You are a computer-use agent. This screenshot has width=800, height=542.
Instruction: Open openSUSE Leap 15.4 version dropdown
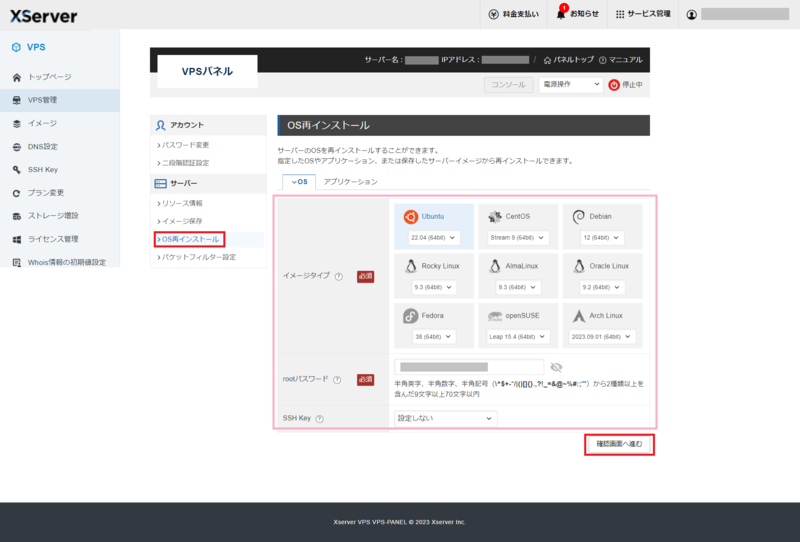517,337
